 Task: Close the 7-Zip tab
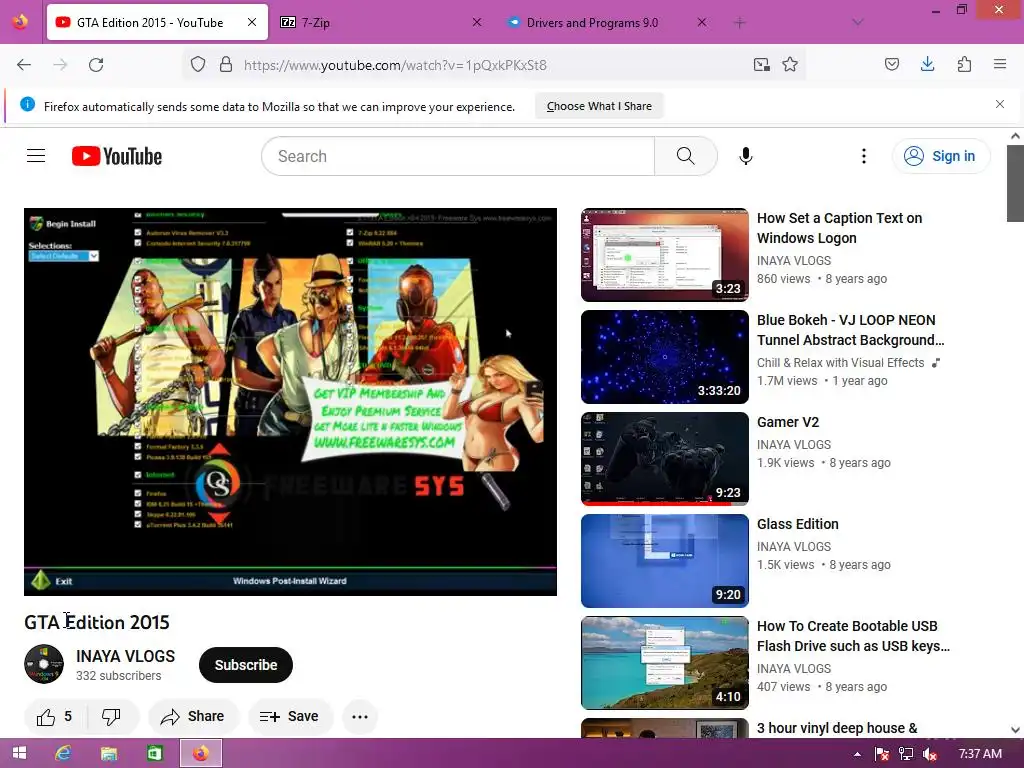pos(477,22)
